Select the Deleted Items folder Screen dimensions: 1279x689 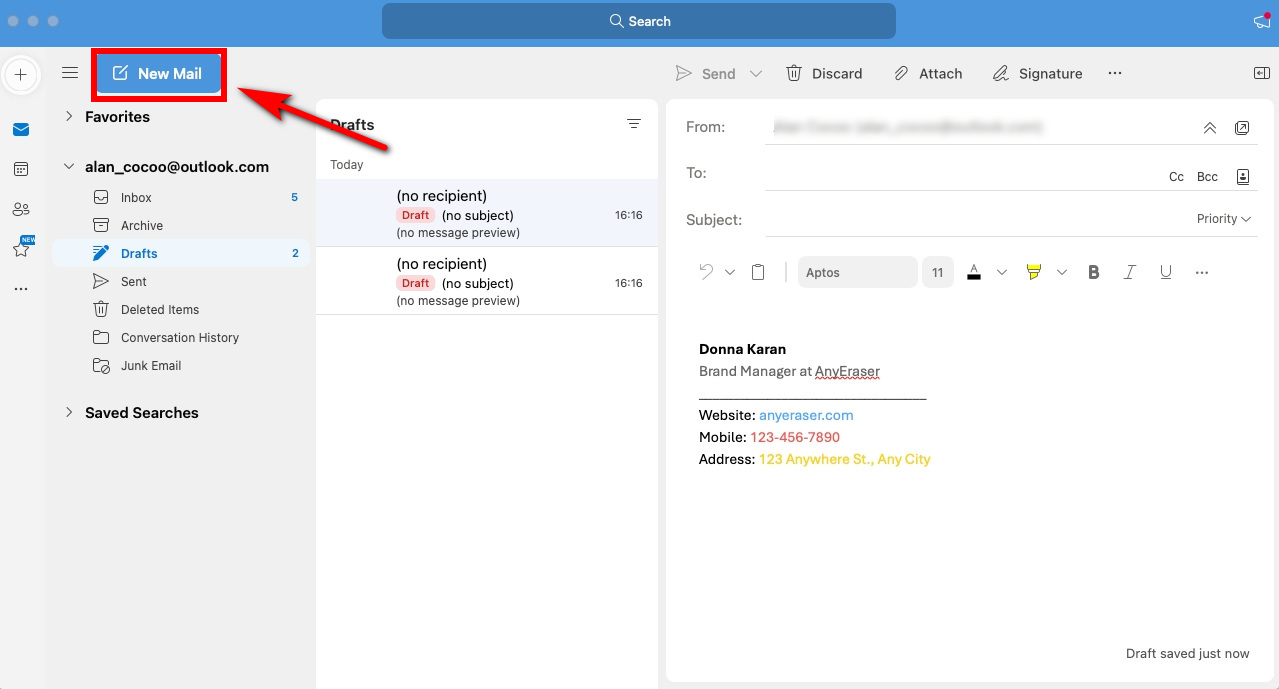(x=160, y=309)
